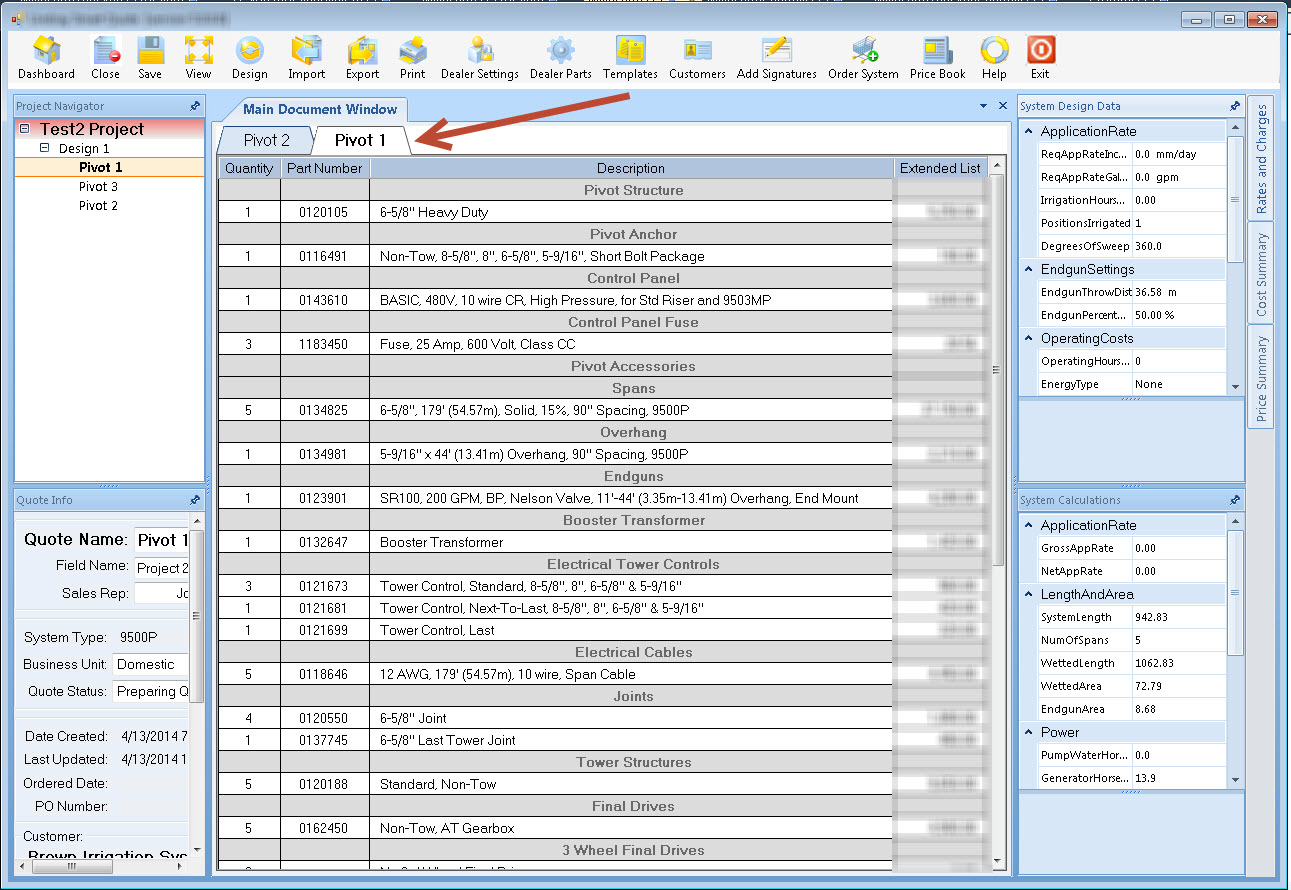The height and width of the screenshot is (890, 1291).
Task: Close the Main Document Window tab
Action: pos(1003,106)
